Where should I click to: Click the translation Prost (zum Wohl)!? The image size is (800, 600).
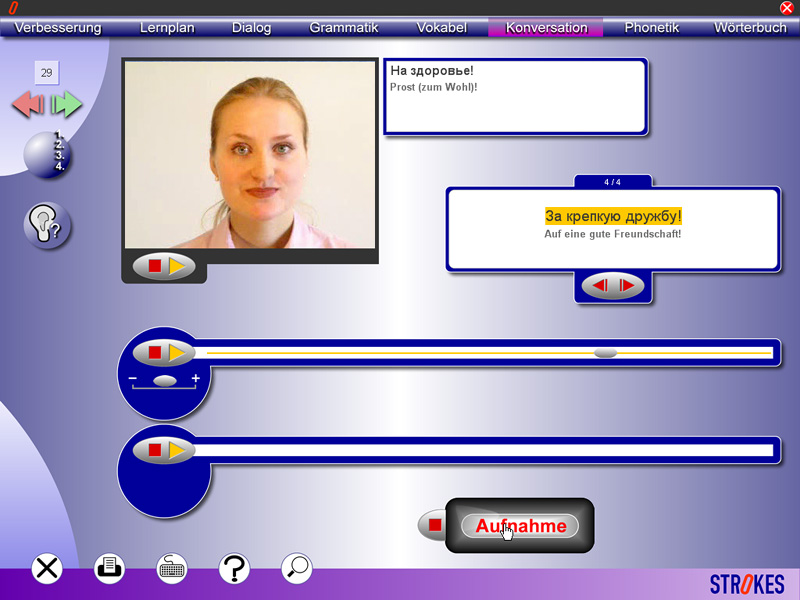point(434,87)
